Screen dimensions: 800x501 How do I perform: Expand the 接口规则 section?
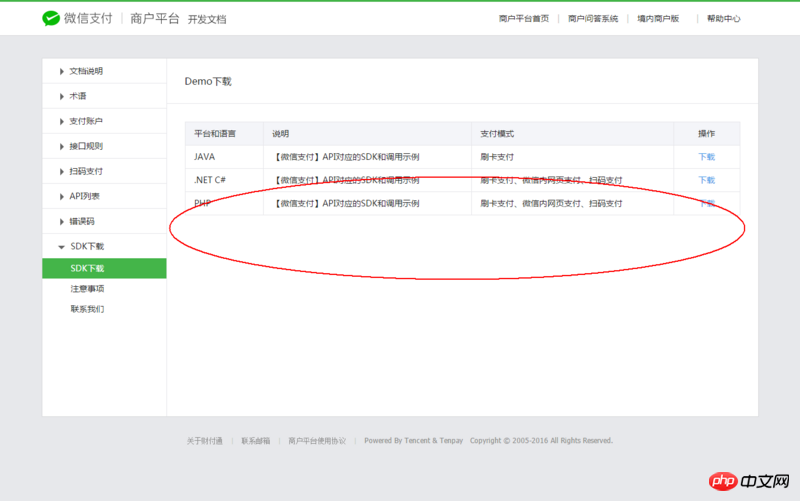point(85,146)
